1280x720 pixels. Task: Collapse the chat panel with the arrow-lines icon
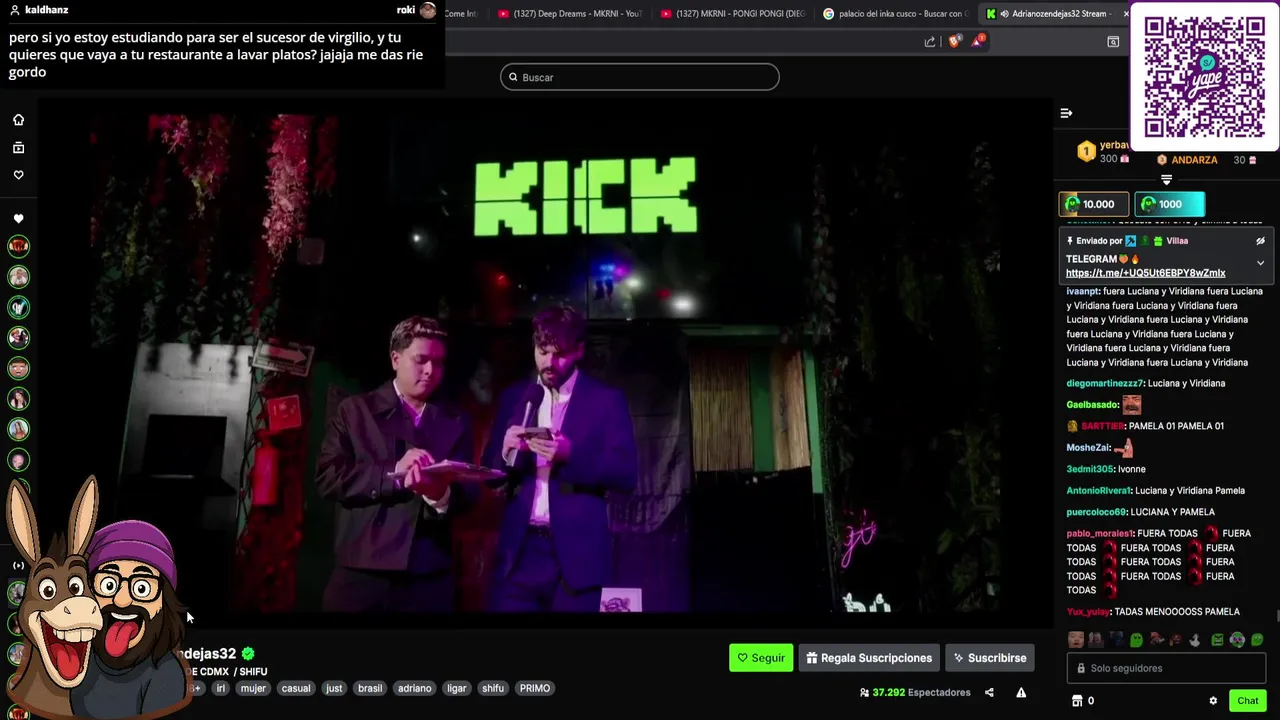[1066, 113]
